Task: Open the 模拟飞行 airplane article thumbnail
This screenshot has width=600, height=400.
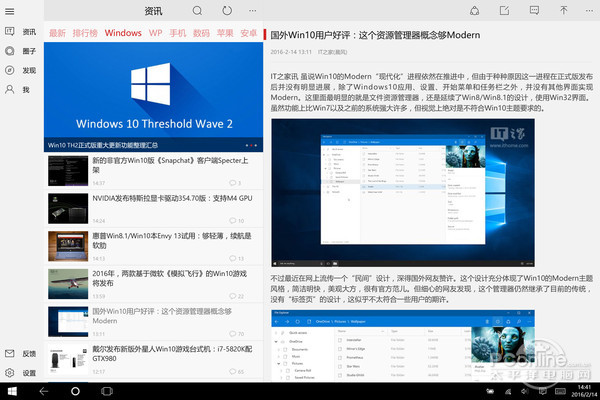Action: [68, 284]
